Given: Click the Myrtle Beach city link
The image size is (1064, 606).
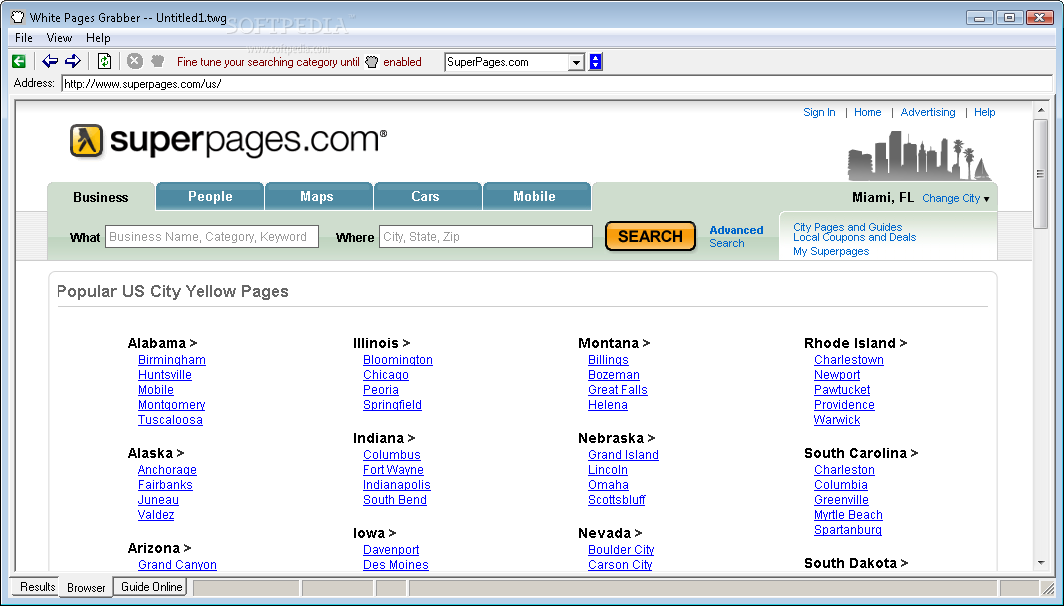Looking at the screenshot, I should pyautogui.click(x=848, y=514).
